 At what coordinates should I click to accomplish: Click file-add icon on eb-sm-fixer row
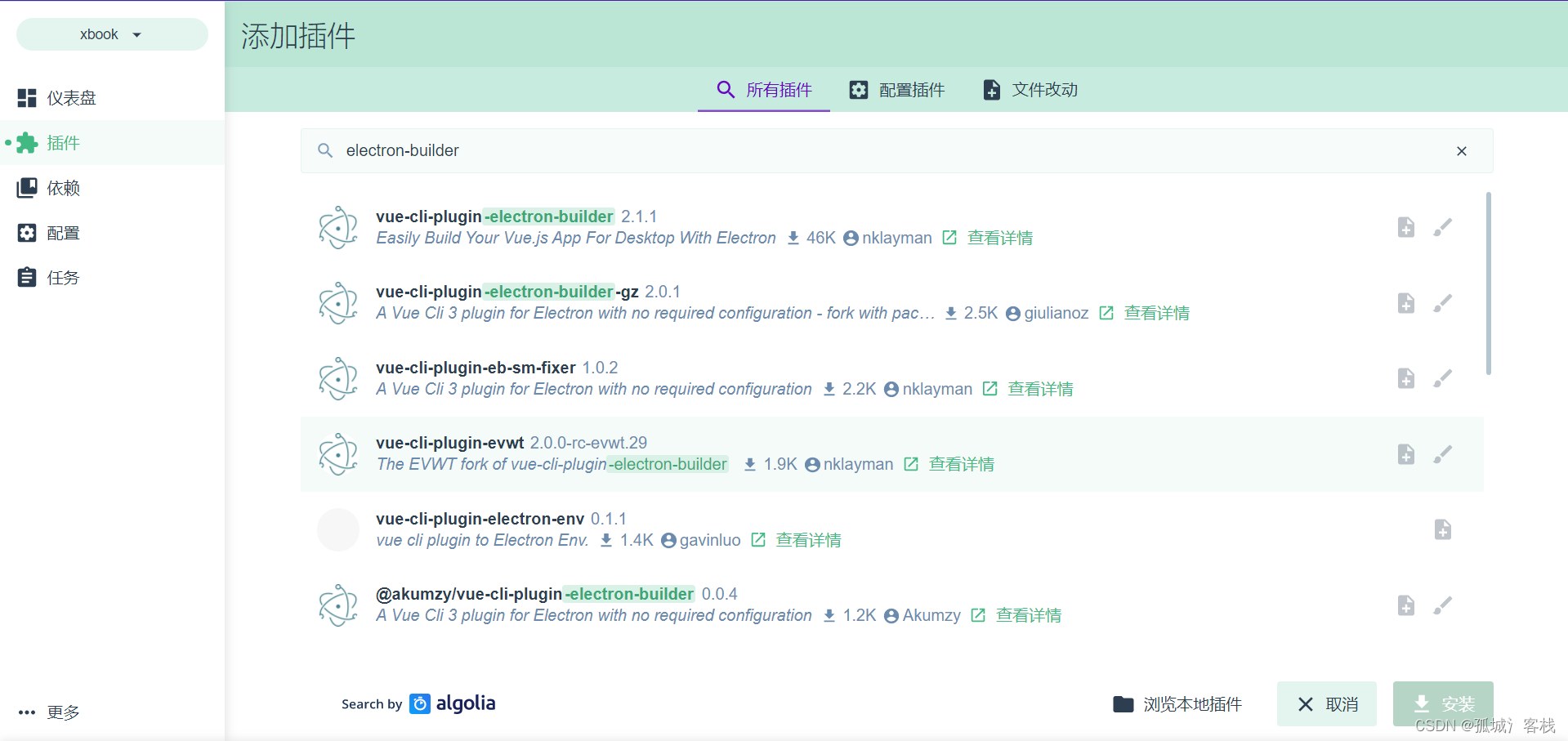pyautogui.click(x=1405, y=378)
